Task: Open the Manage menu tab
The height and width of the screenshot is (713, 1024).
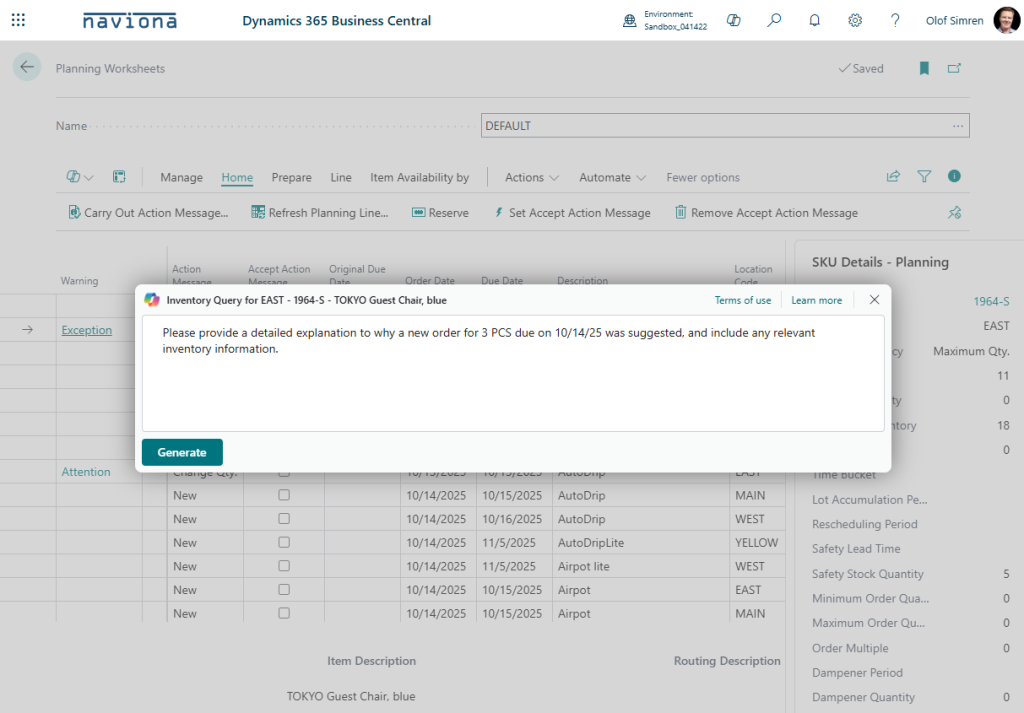Action: point(181,177)
